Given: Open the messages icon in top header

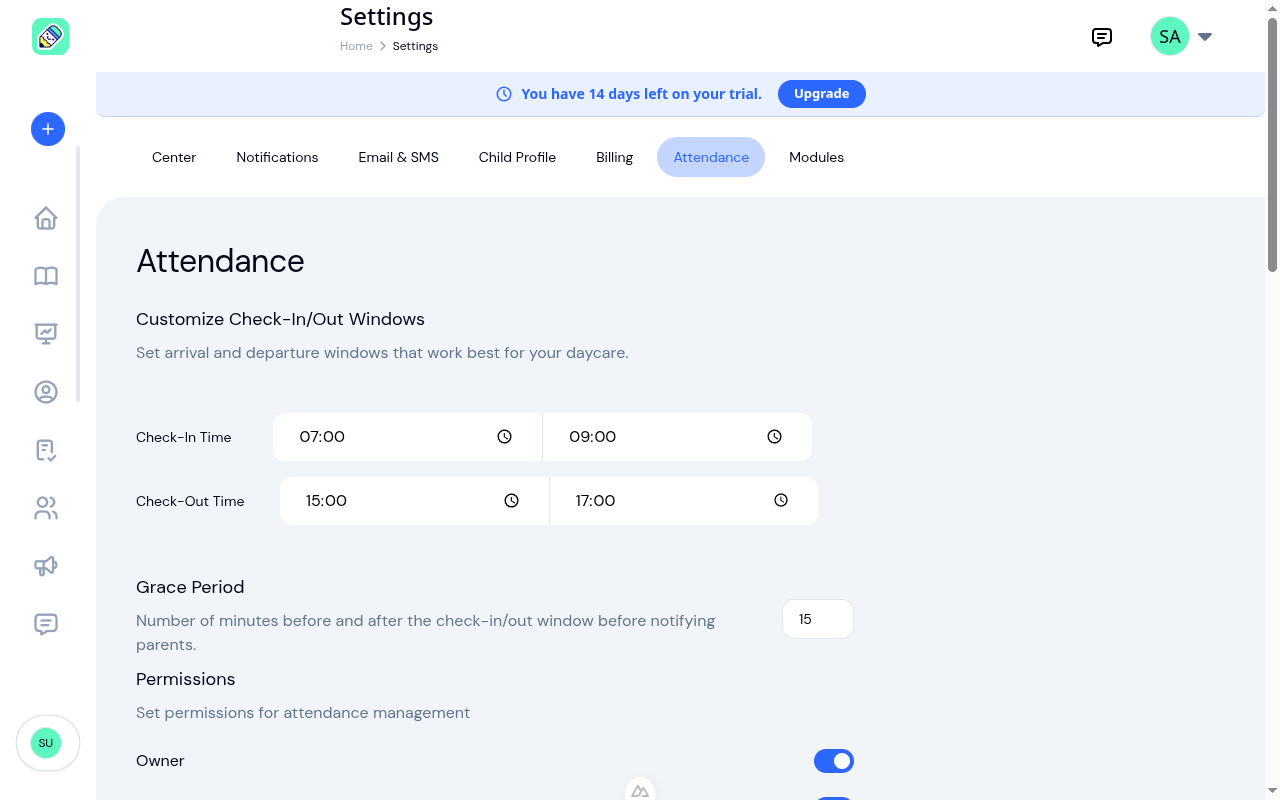Looking at the screenshot, I should (x=1102, y=37).
